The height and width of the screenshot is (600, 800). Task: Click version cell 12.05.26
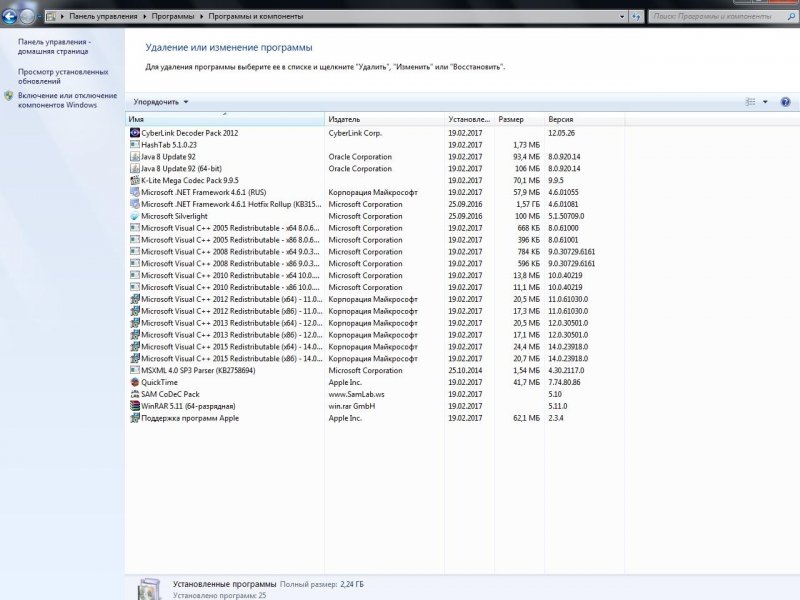tap(561, 133)
